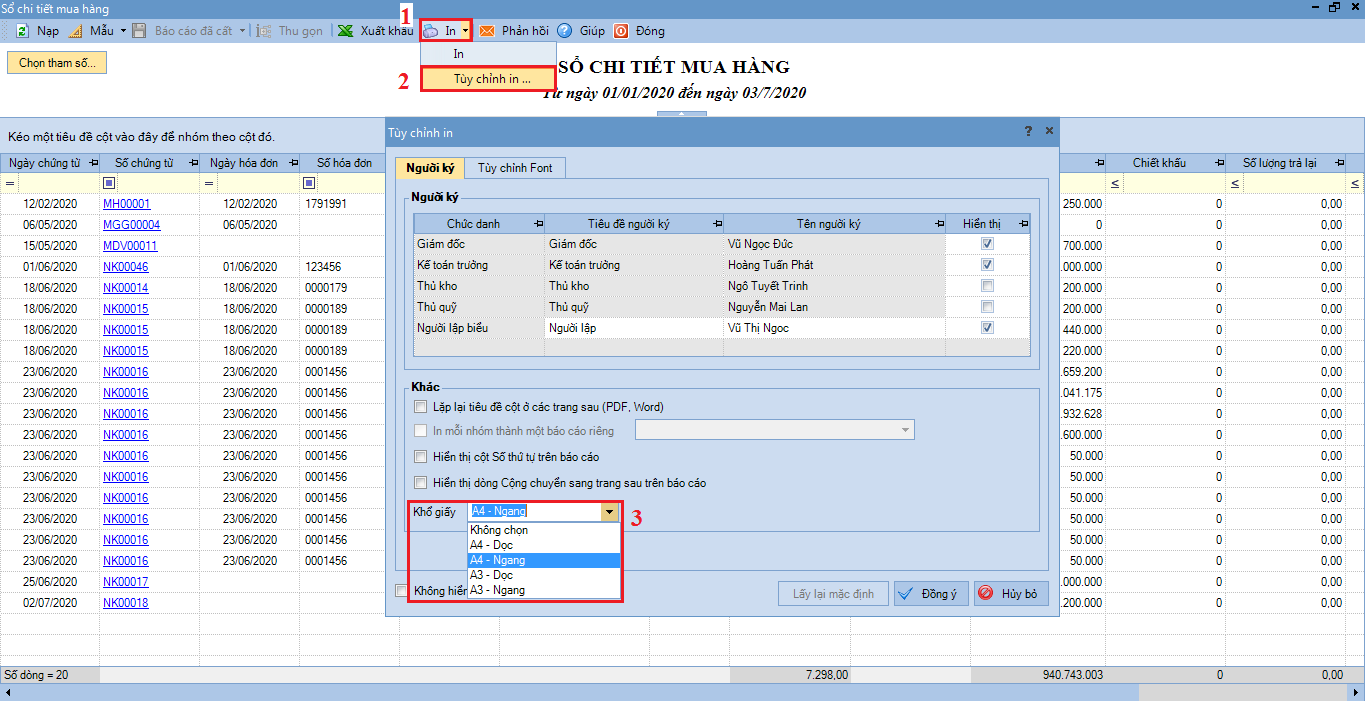The image size is (1365, 701).
Task: Select A3 - Ngang paper size
Action: click(545, 590)
